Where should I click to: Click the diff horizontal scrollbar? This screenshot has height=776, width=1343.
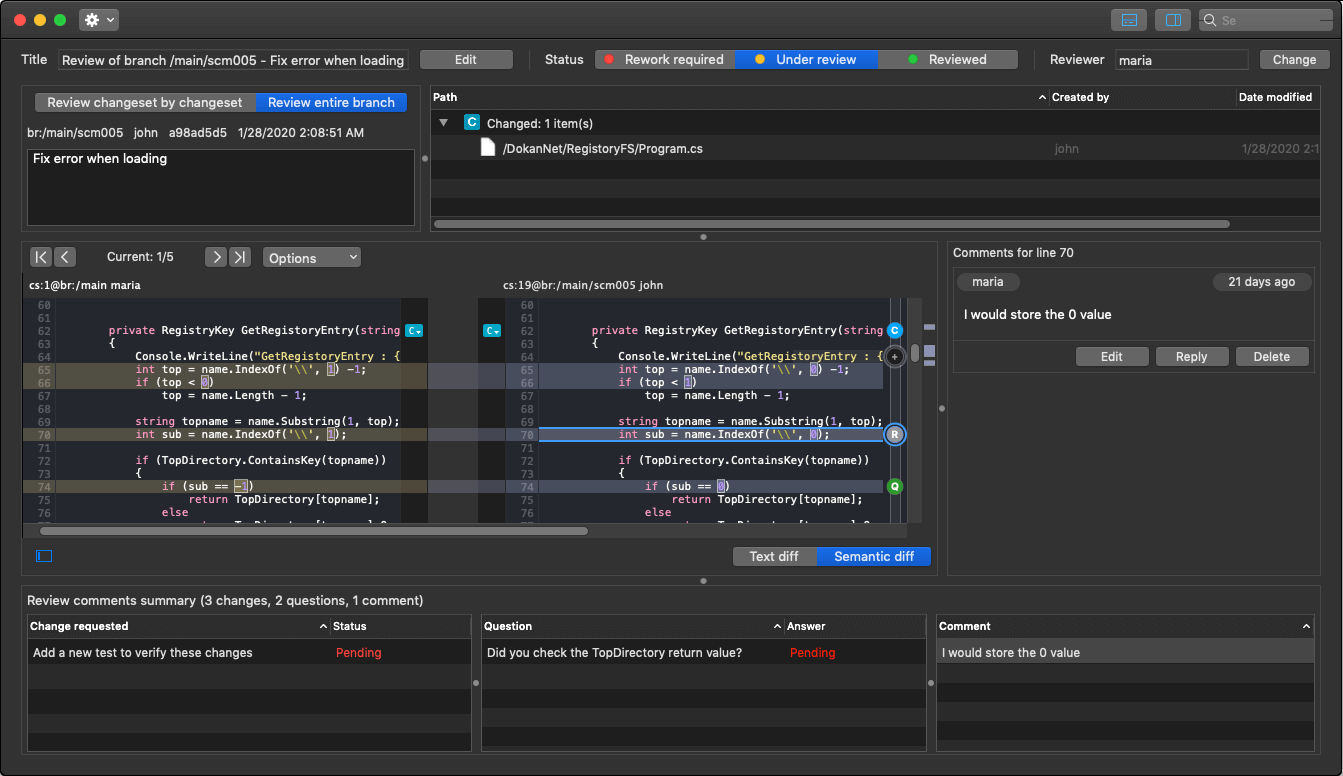tap(313, 531)
